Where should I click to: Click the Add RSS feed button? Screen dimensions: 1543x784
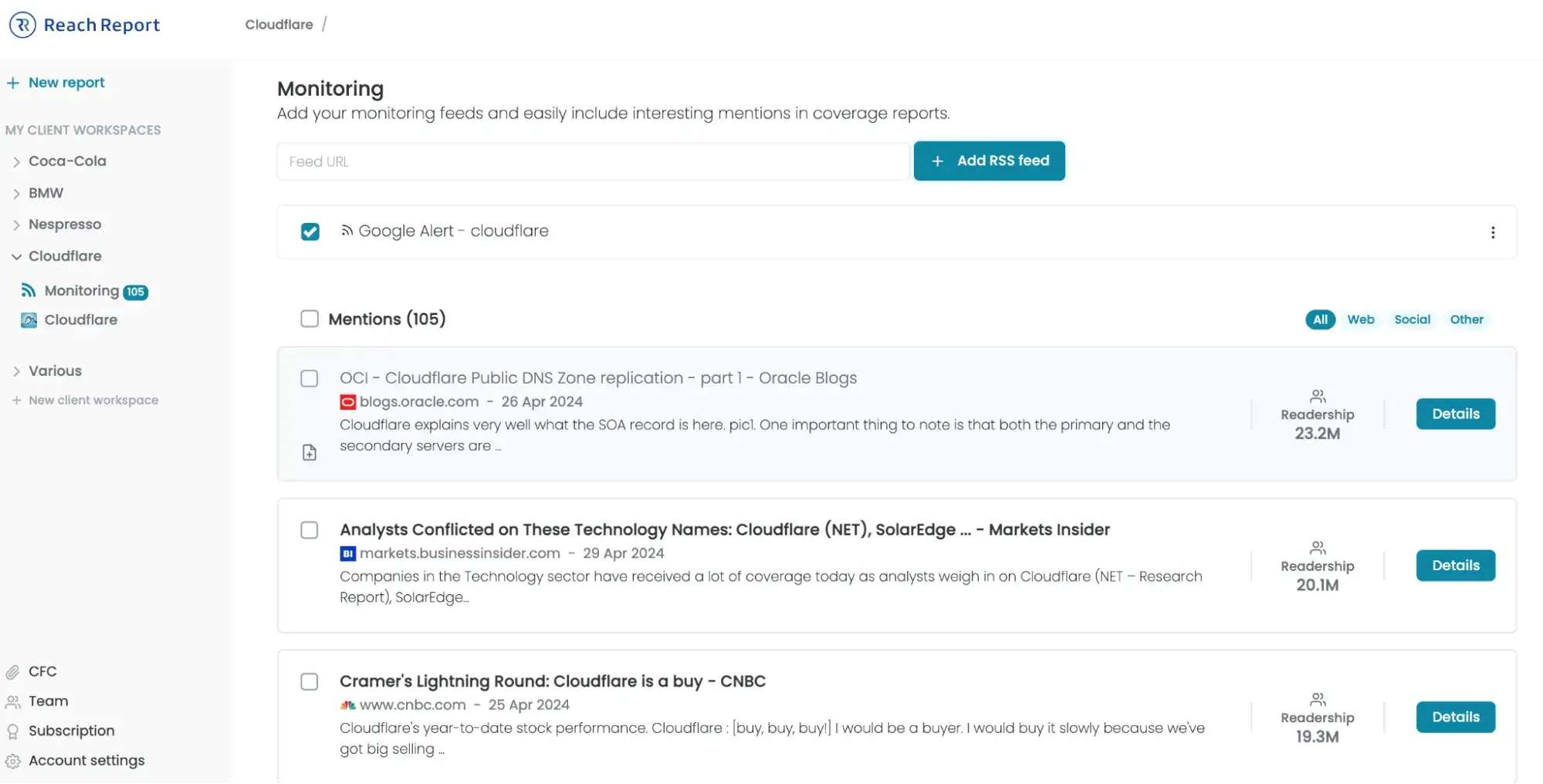click(990, 161)
